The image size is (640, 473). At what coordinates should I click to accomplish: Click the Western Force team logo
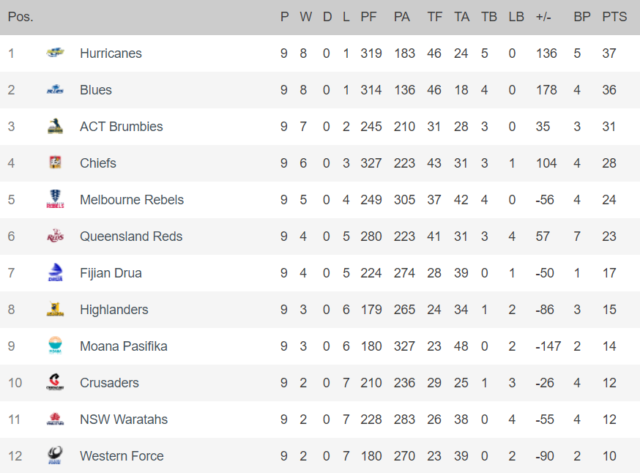(x=55, y=455)
